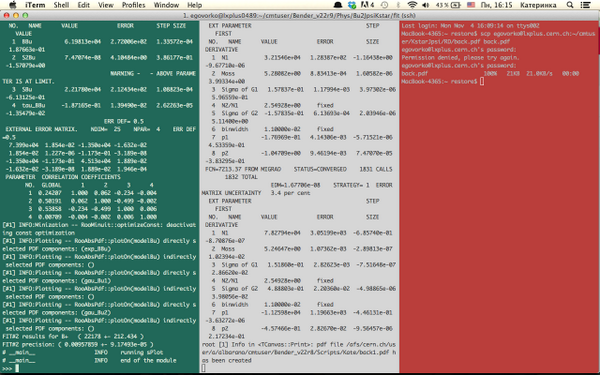Click the 'back.pdf 100% 21KB' transfer line

pos(490,73)
